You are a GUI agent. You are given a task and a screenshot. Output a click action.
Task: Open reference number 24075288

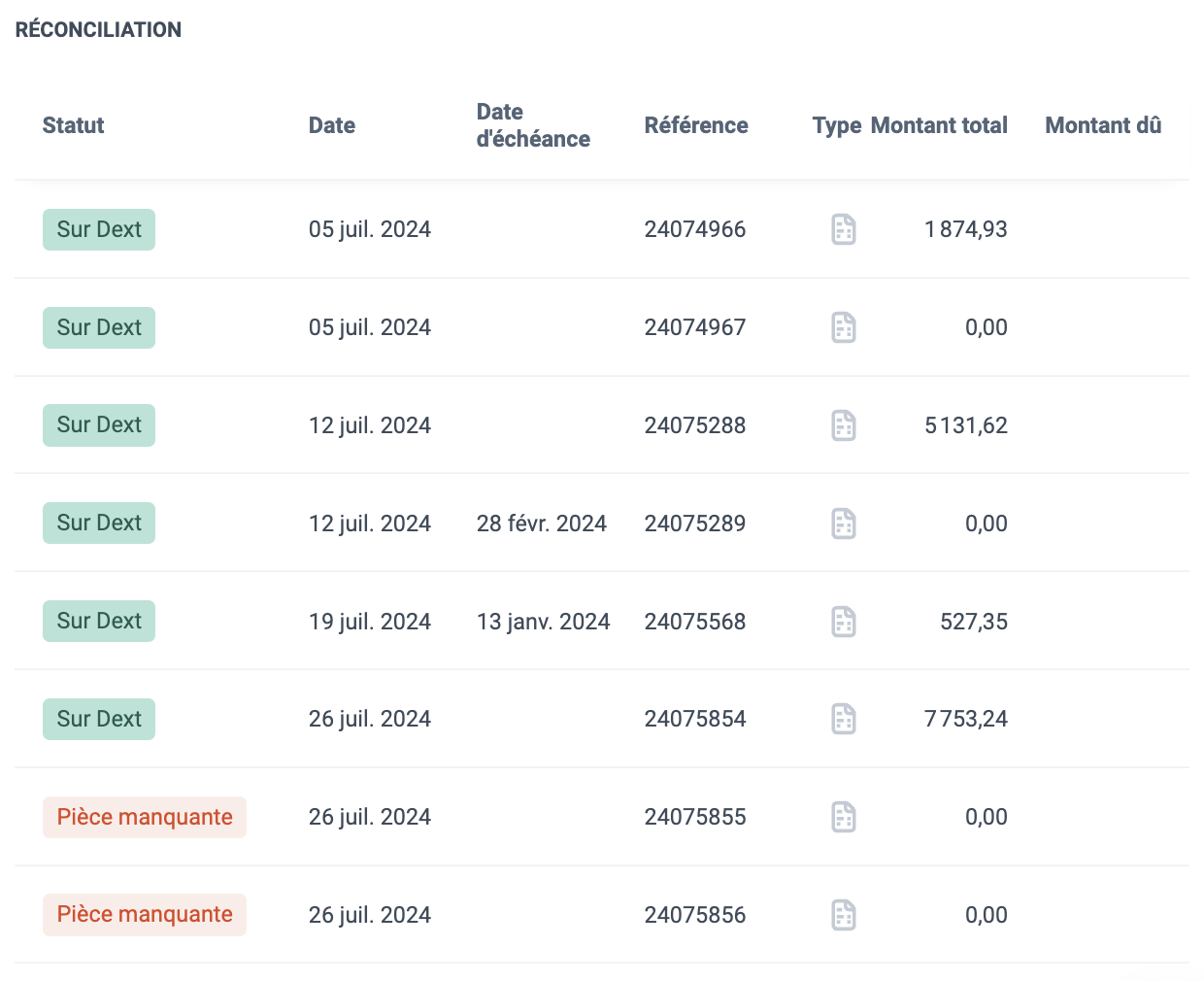[695, 425]
